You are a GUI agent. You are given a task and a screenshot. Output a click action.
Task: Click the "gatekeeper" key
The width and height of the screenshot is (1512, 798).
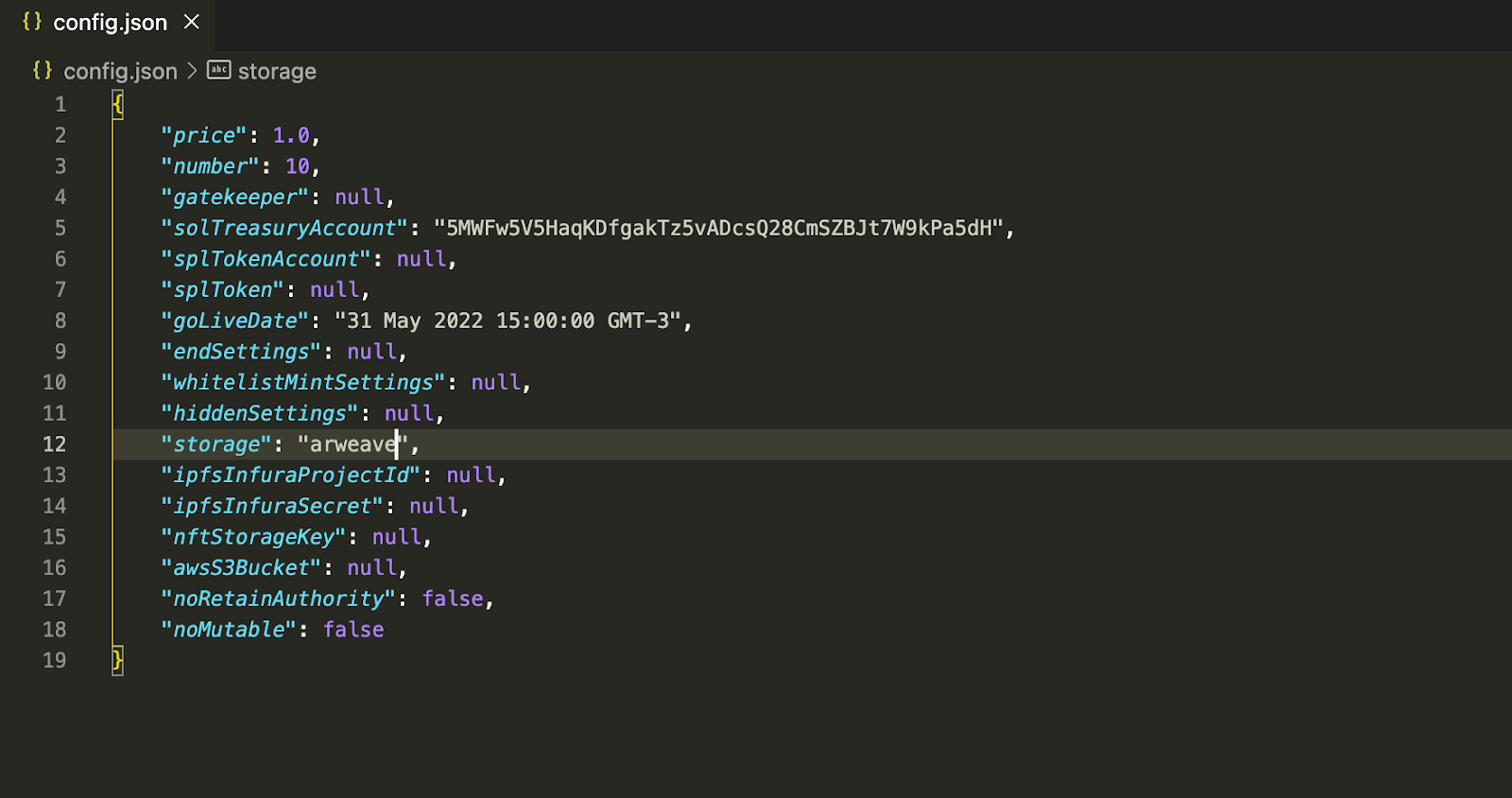click(234, 198)
